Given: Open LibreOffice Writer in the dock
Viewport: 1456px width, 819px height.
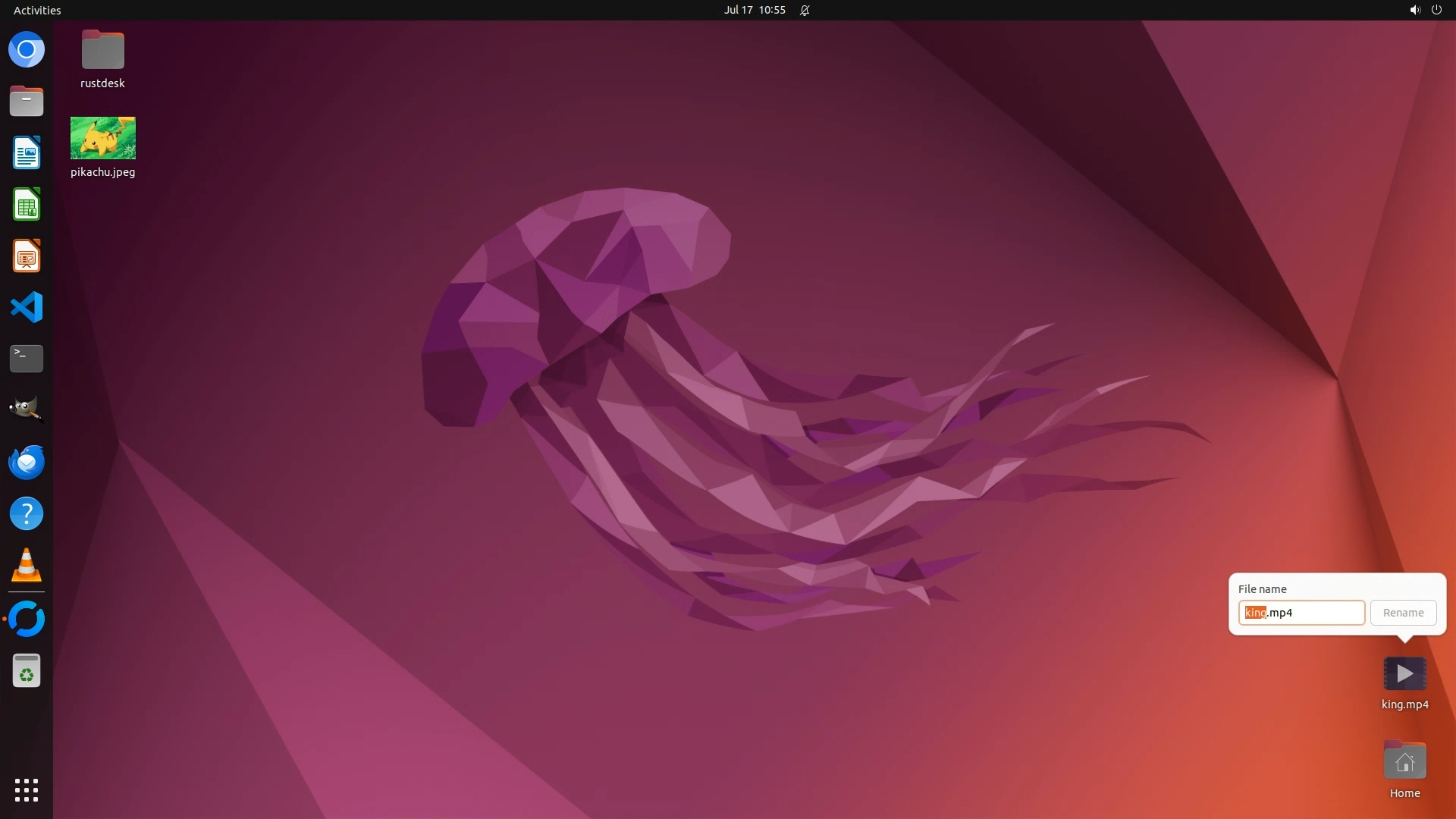Looking at the screenshot, I should click(27, 153).
